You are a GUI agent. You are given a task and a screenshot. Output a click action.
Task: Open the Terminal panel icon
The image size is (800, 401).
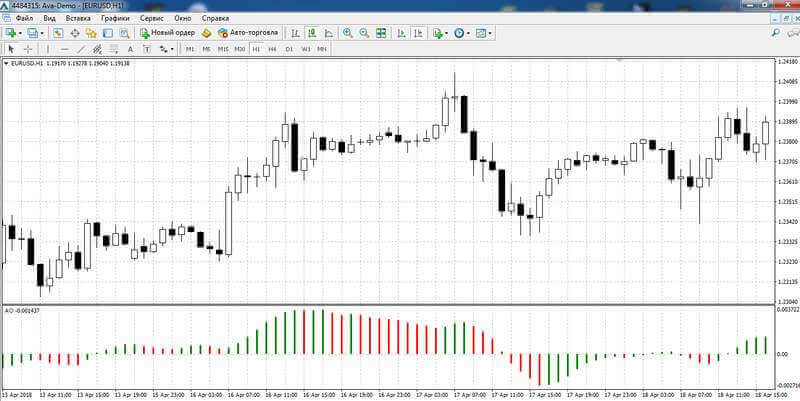(x=108, y=33)
